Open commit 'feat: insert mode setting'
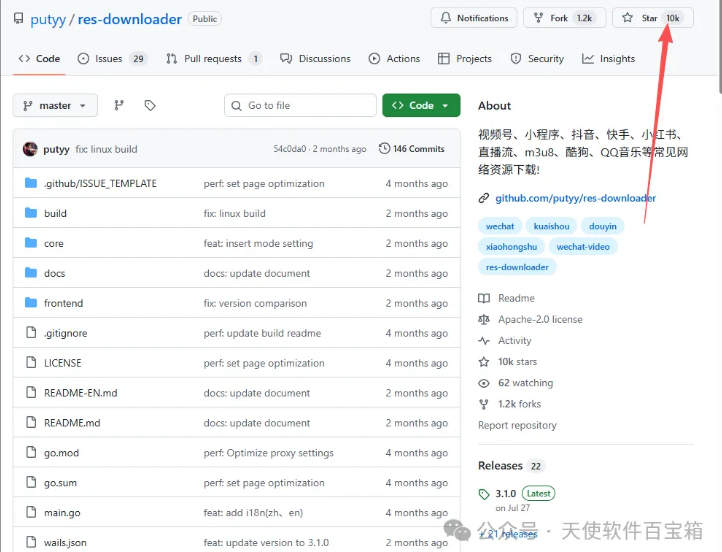Image resolution: width=722 pixels, height=552 pixels. (x=258, y=243)
